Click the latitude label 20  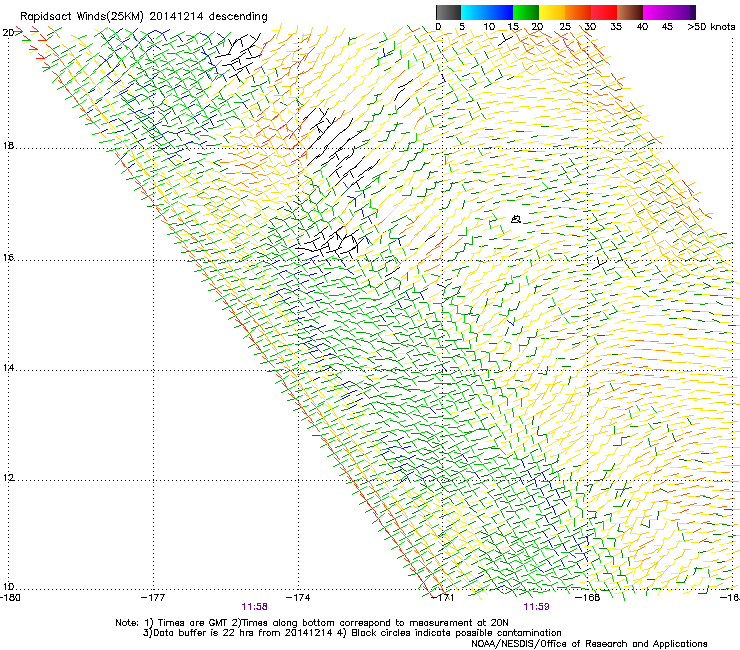click(8, 33)
